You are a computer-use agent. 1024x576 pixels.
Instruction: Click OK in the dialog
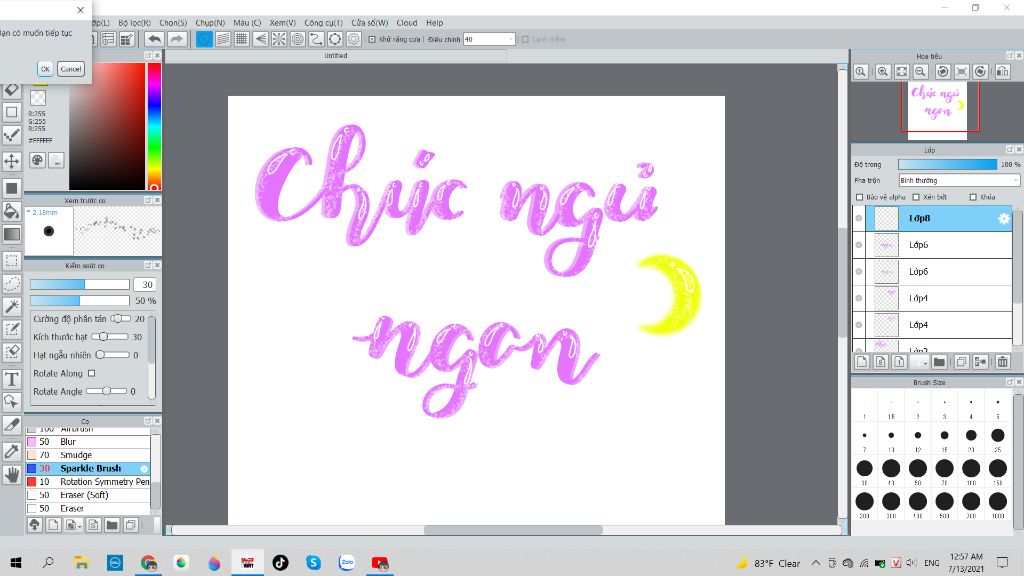45,69
